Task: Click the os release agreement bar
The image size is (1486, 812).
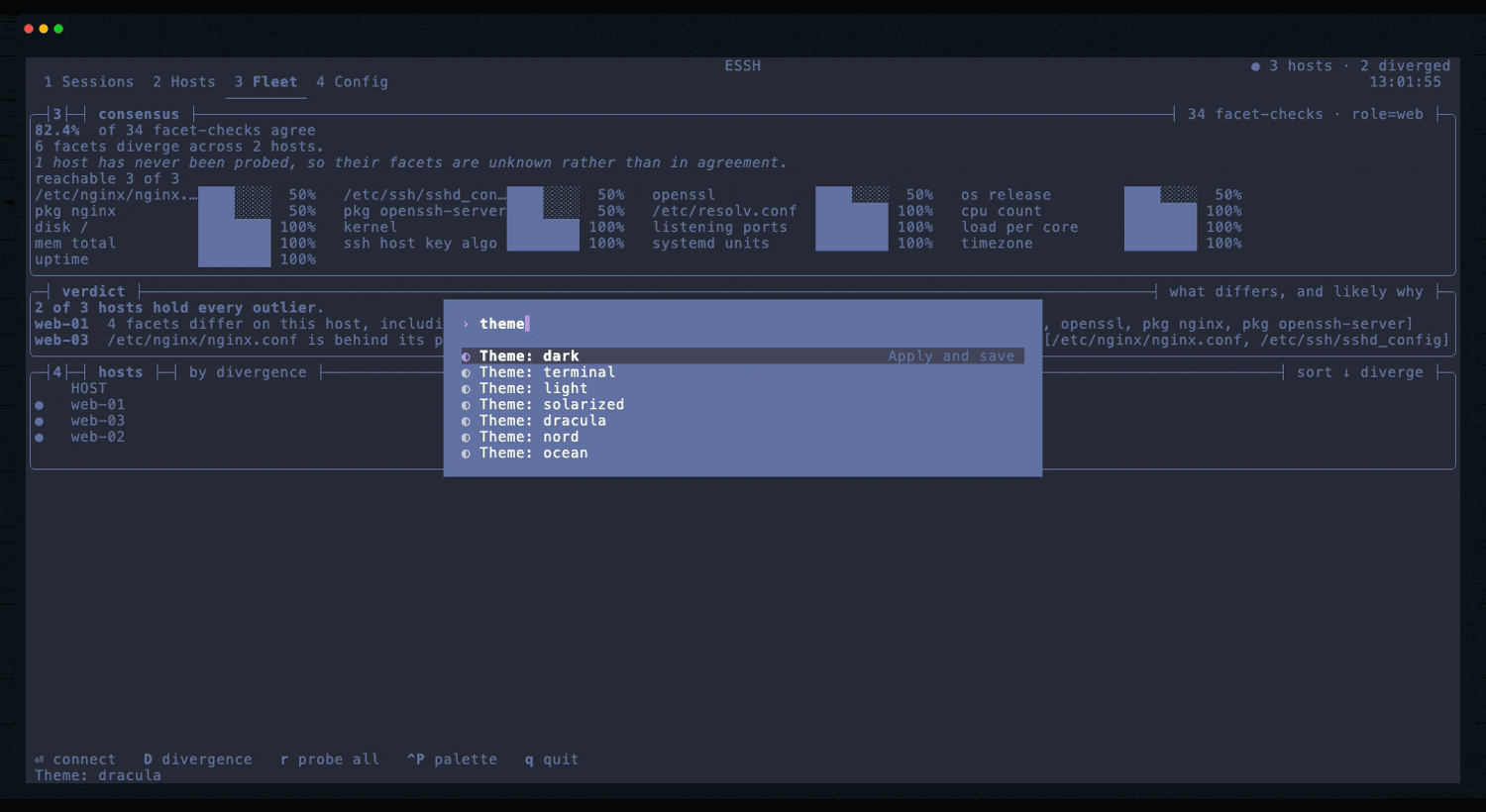Action: [x=1161, y=195]
